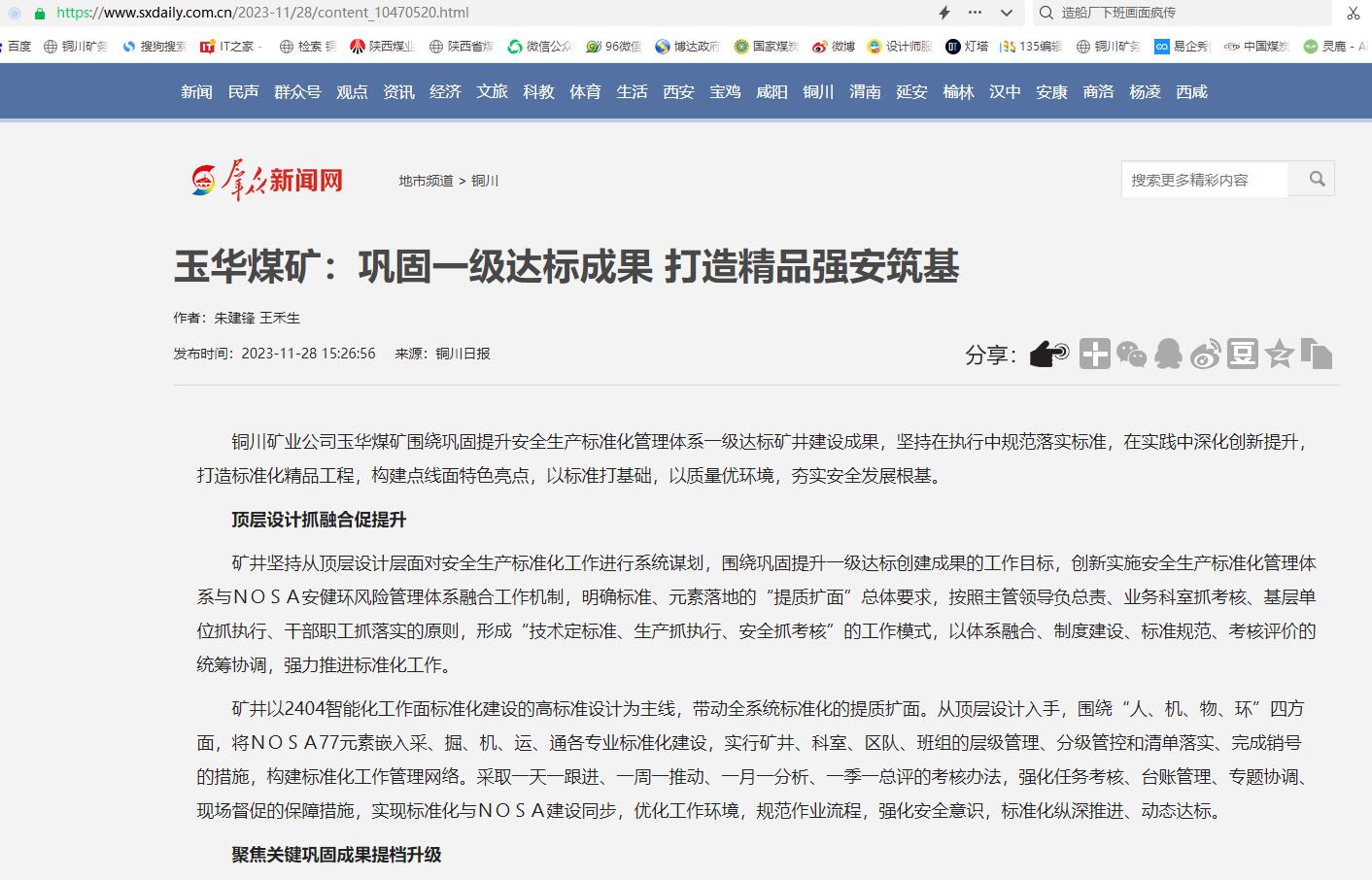
Task: Share article via WeChat icon
Action: pyautogui.click(x=1131, y=355)
